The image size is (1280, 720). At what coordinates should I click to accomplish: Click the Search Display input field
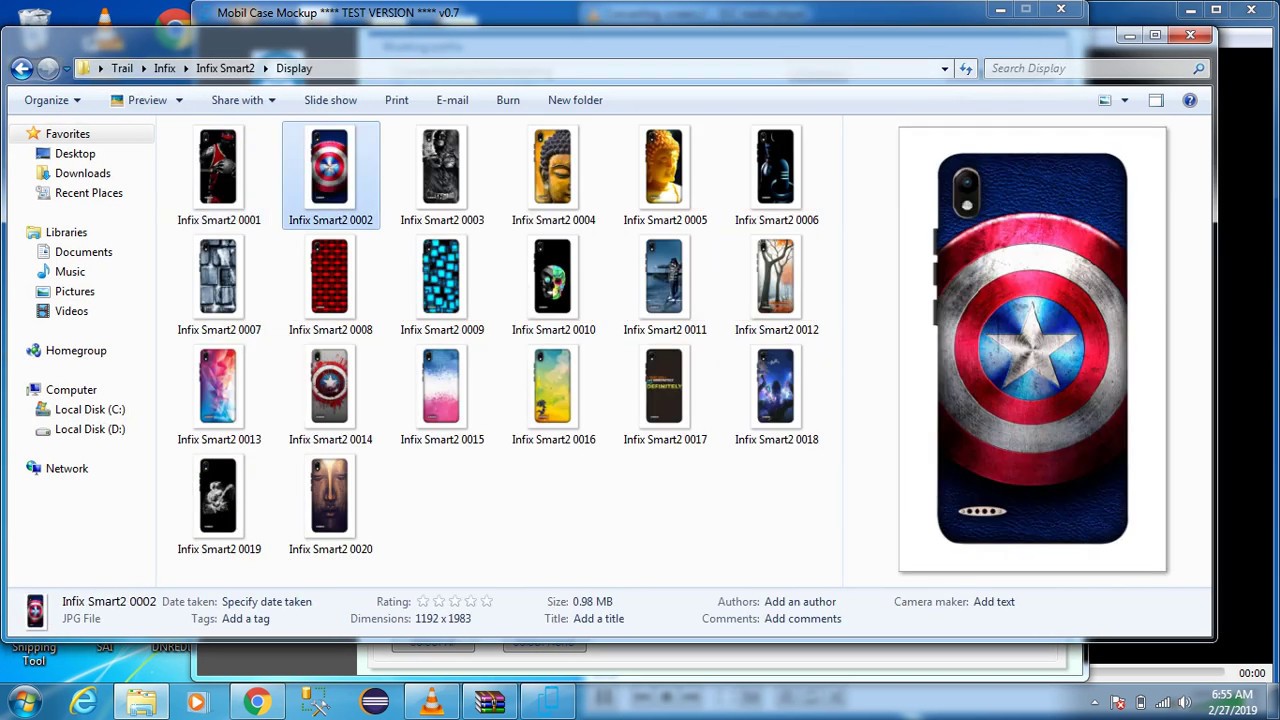click(x=1088, y=68)
